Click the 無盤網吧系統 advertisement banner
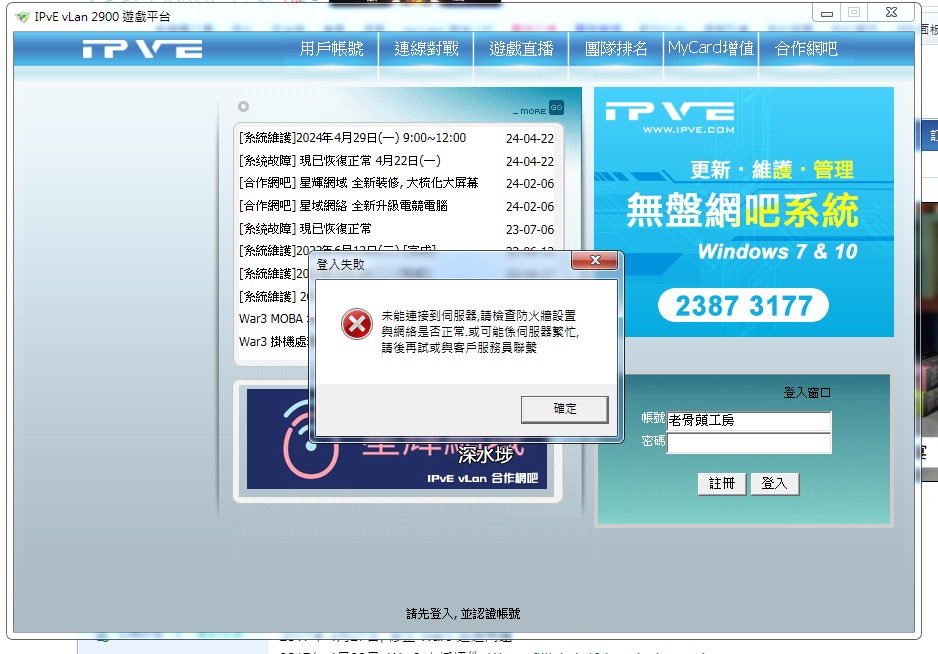 click(x=744, y=212)
